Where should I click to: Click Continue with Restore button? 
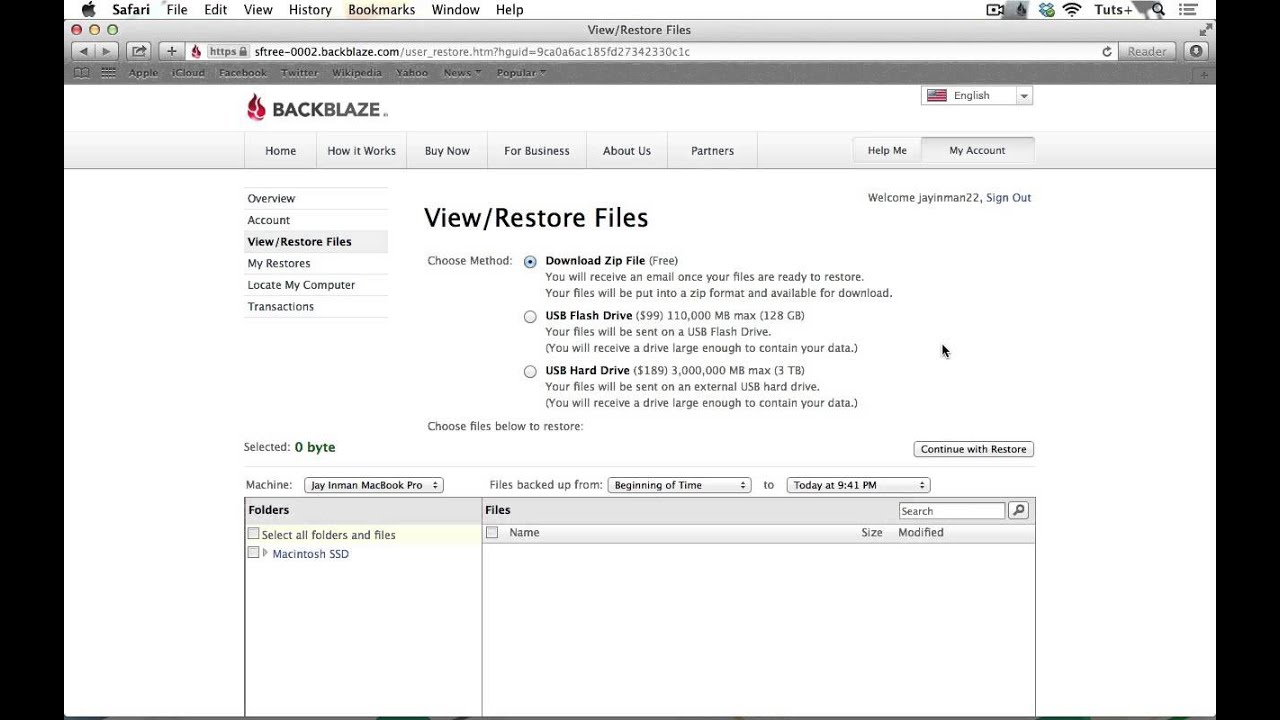[973, 449]
